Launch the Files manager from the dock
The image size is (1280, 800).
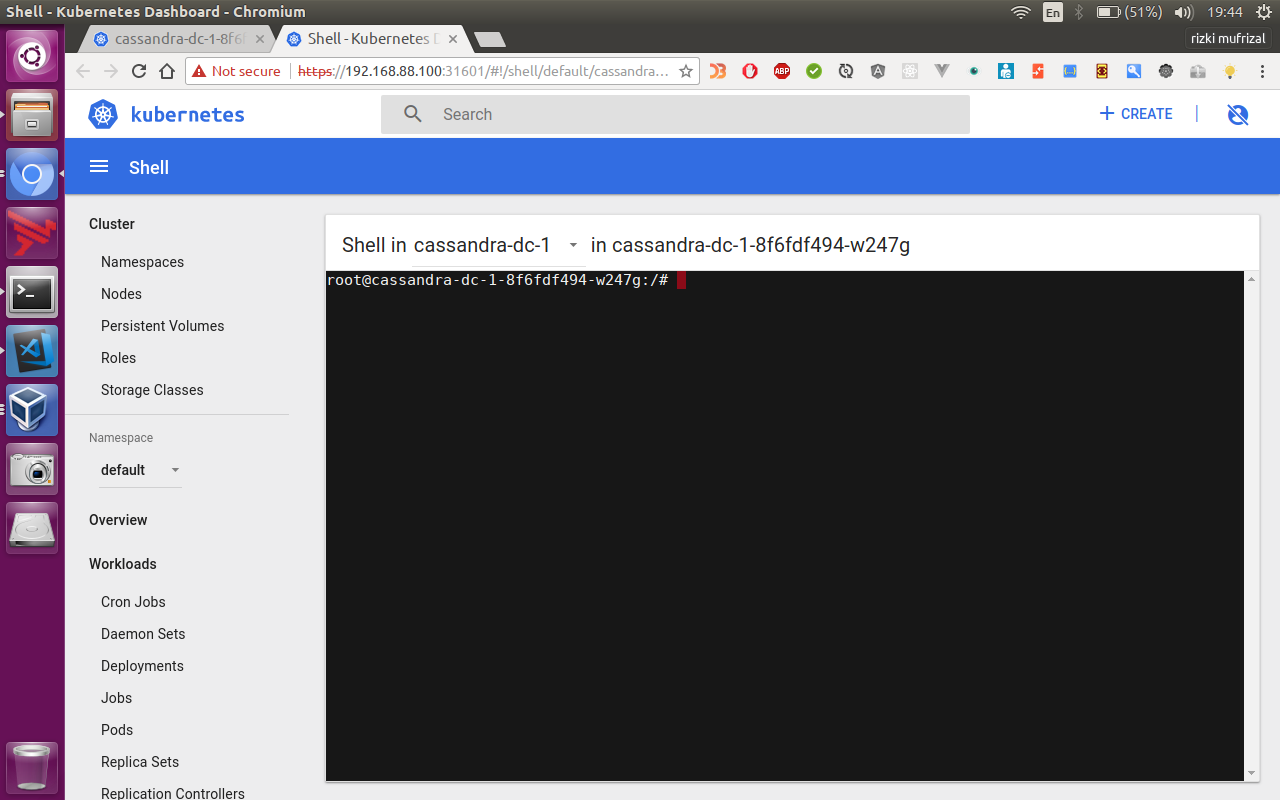click(32, 115)
